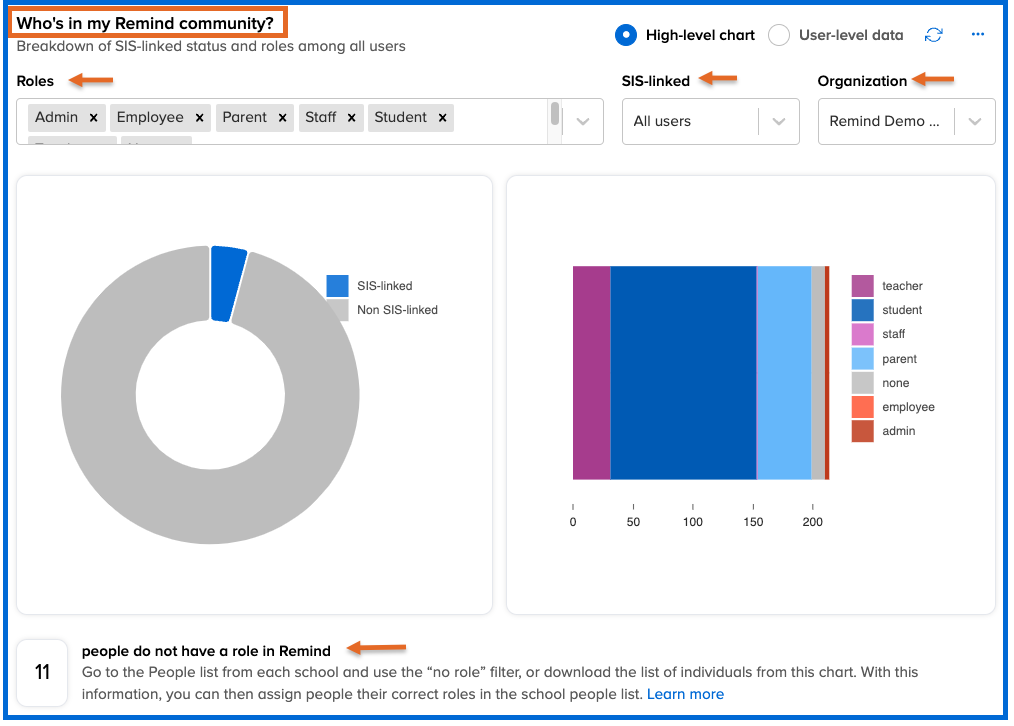The height and width of the screenshot is (726, 1014).
Task: Click the refresh icon beside User-level data
Action: tap(933, 35)
